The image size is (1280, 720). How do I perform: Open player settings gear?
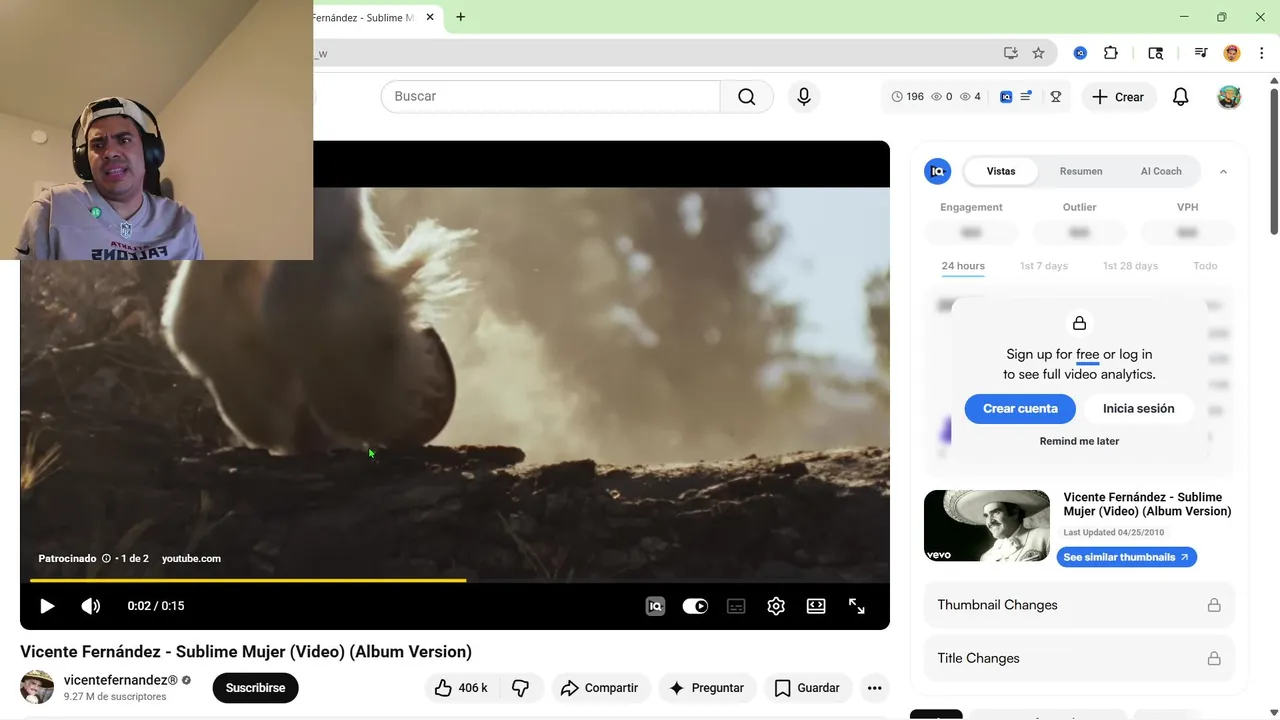776,606
